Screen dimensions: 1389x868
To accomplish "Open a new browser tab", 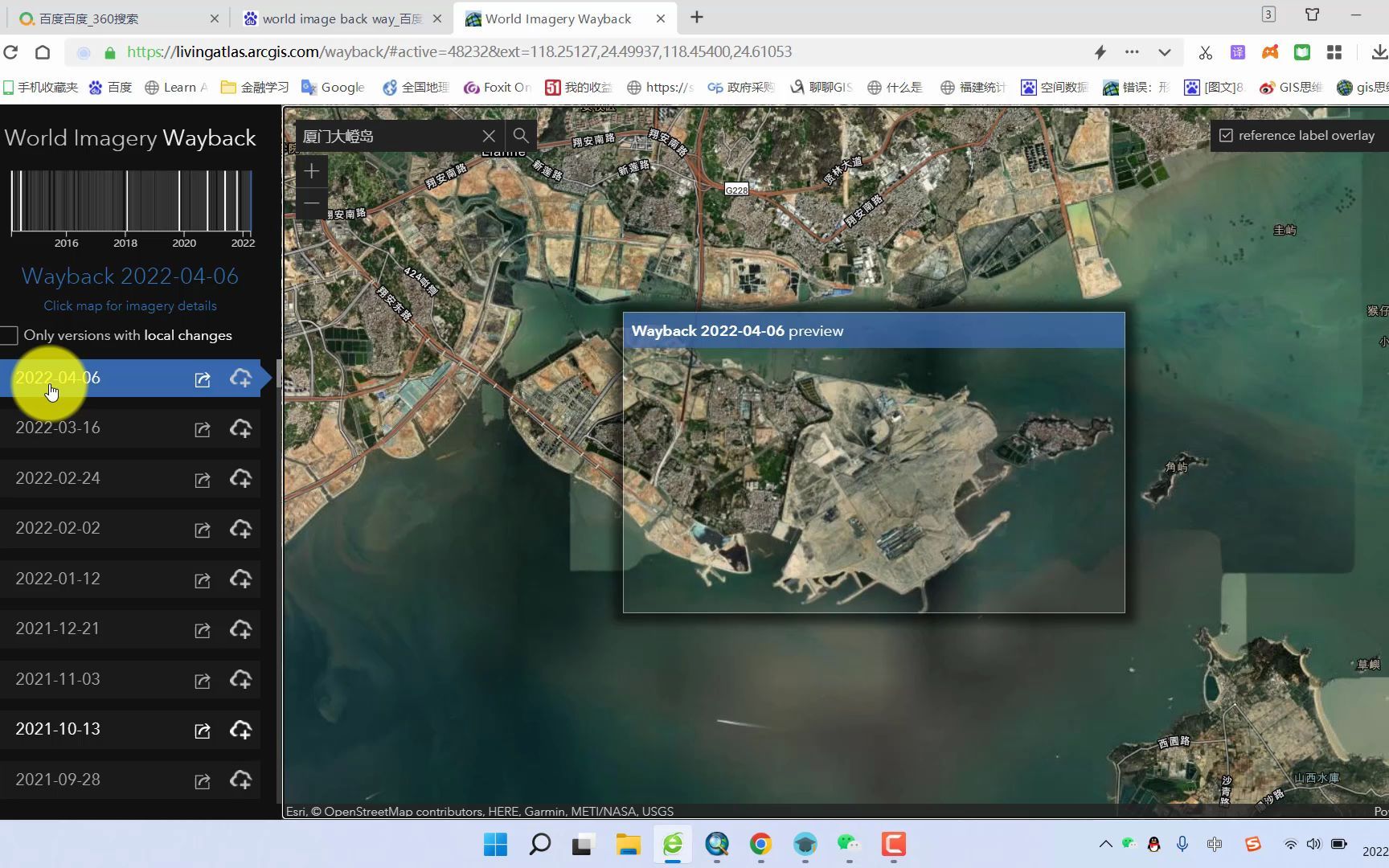I will (697, 17).
